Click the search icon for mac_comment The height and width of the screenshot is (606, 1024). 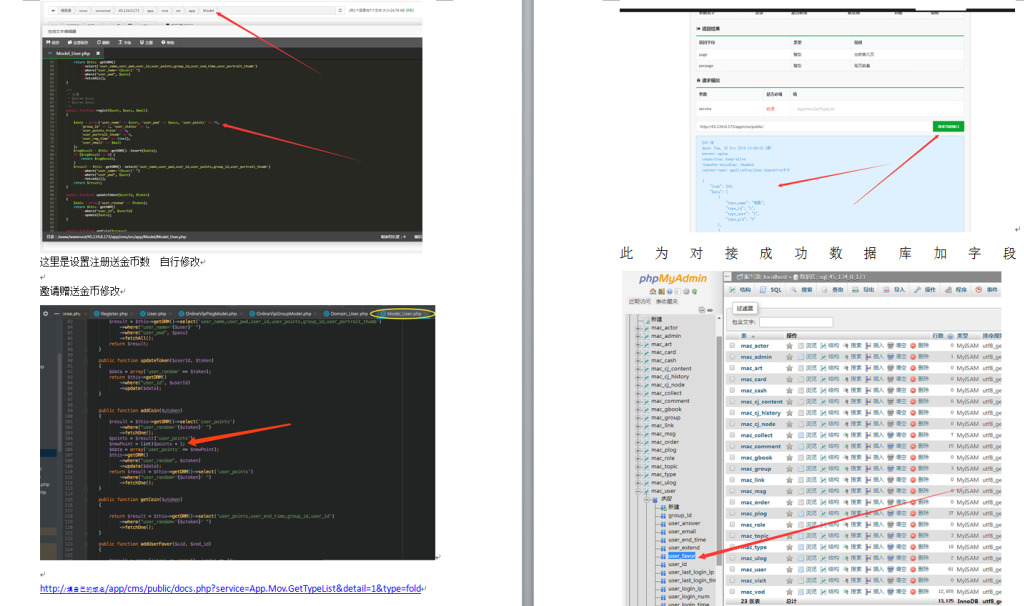click(846, 446)
